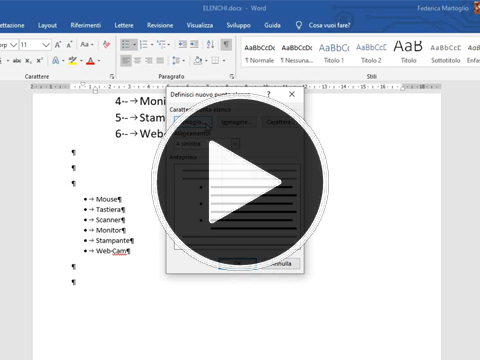Click the yellow text highlight color button

pos(73,61)
